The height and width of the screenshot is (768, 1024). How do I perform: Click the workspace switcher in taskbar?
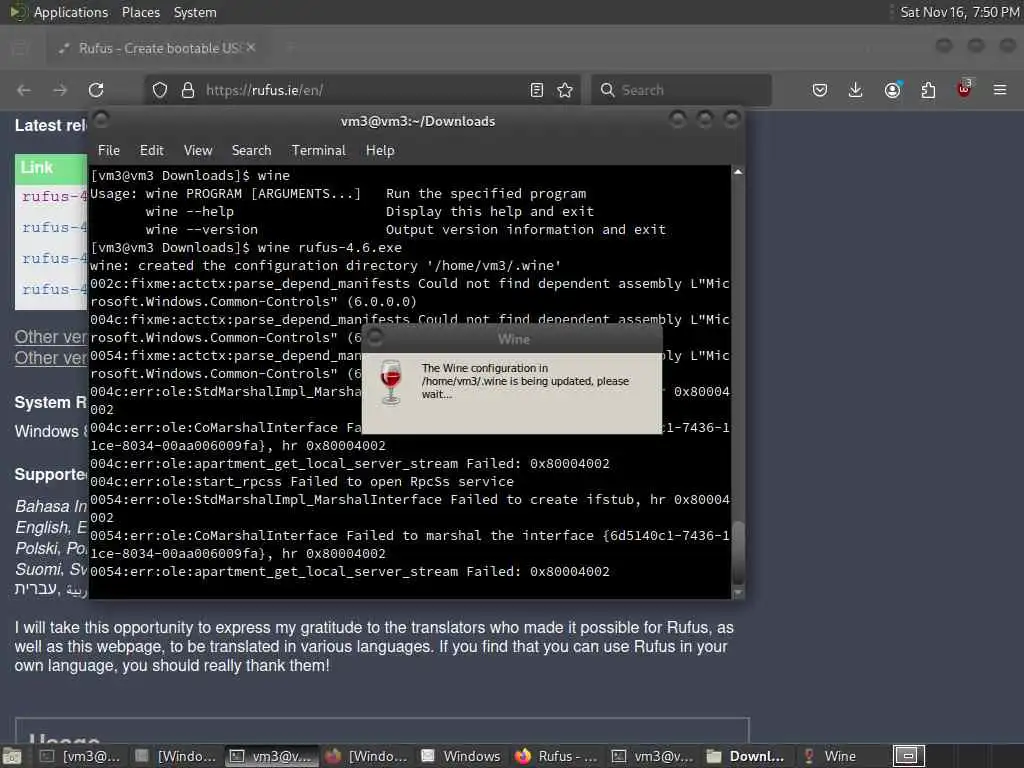[x=909, y=756]
